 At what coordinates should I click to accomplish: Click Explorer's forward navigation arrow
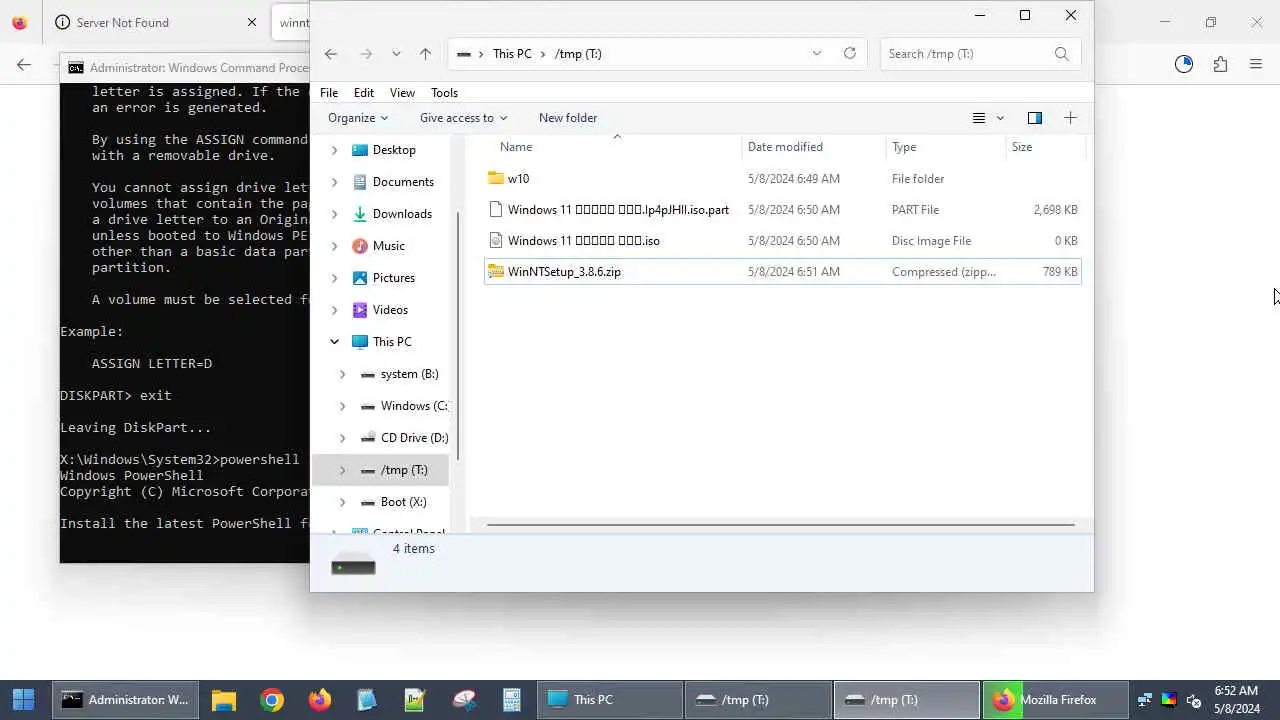366,54
